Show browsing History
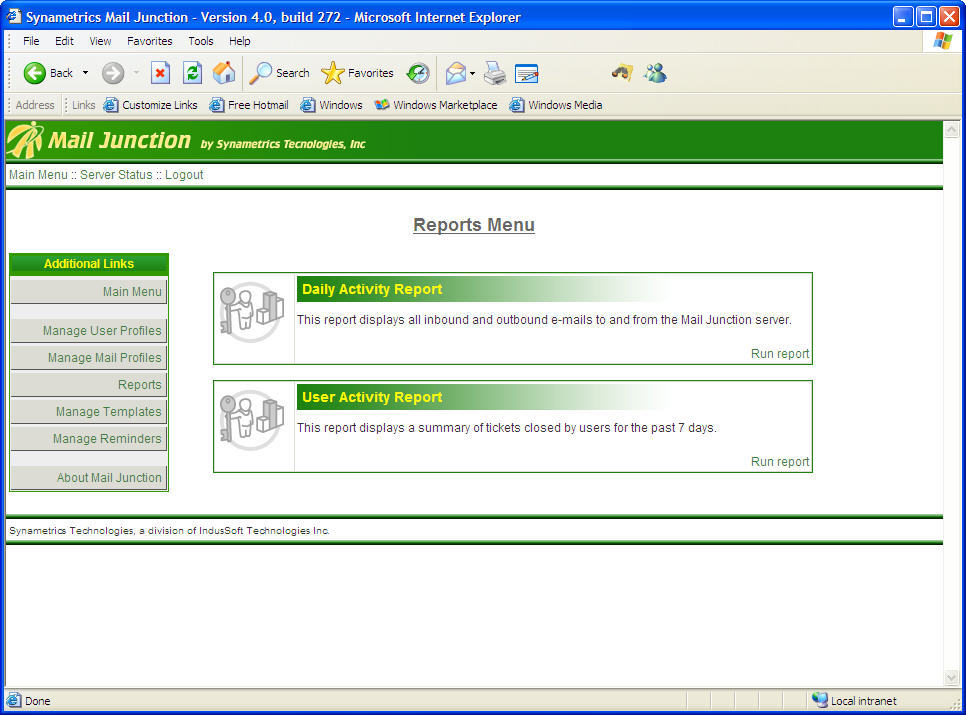Screen dimensions: 966x715 [418, 72]
